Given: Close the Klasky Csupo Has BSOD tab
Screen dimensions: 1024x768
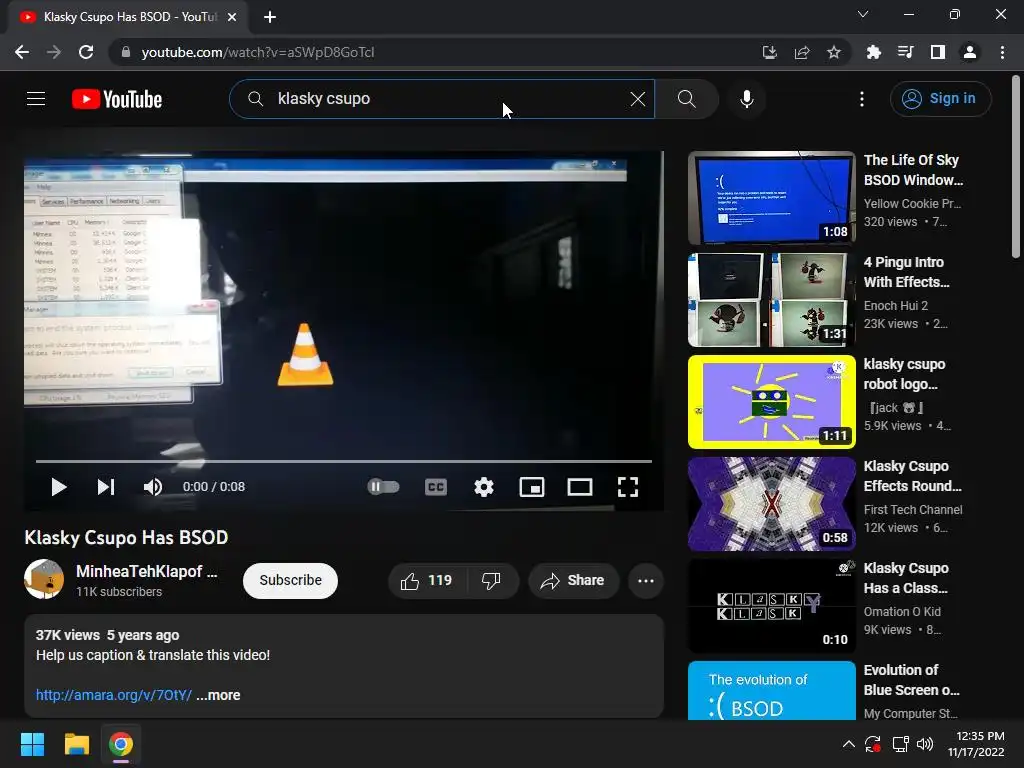Looking at the screenshot, I should (232, 17).
